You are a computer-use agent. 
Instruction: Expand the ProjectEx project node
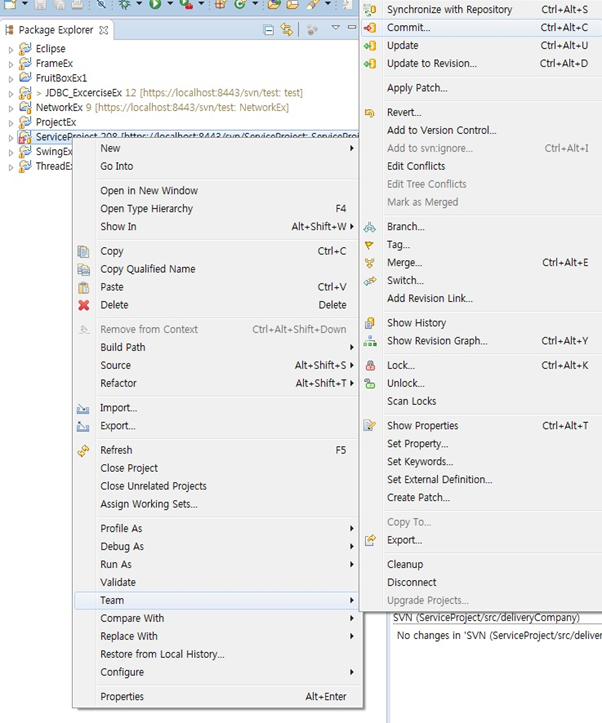pyautogui.click(x=11, y=123)
